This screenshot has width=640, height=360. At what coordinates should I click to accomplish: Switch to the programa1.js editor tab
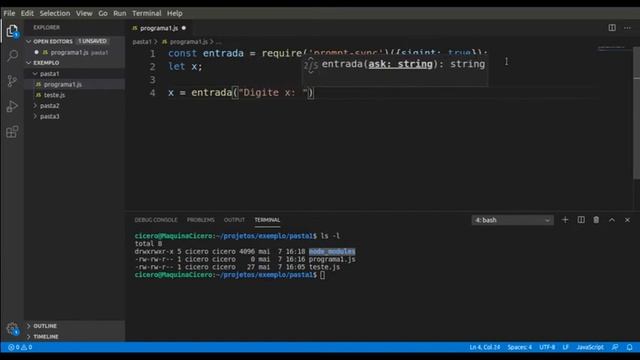point(158,28)
